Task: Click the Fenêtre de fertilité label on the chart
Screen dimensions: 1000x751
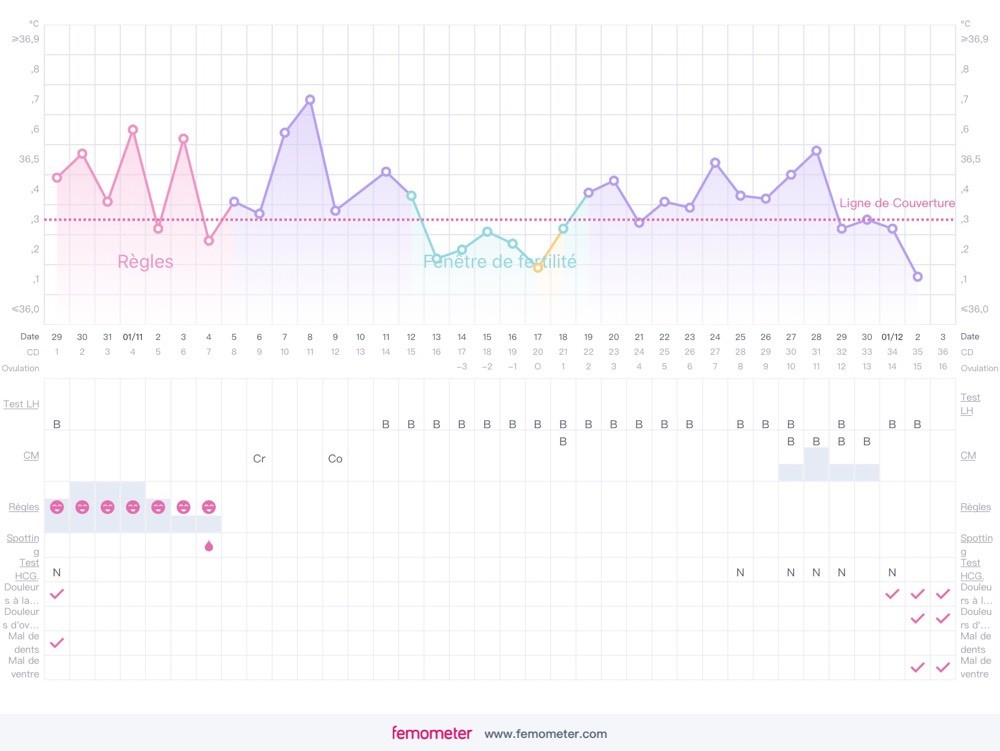Action: 499,262
